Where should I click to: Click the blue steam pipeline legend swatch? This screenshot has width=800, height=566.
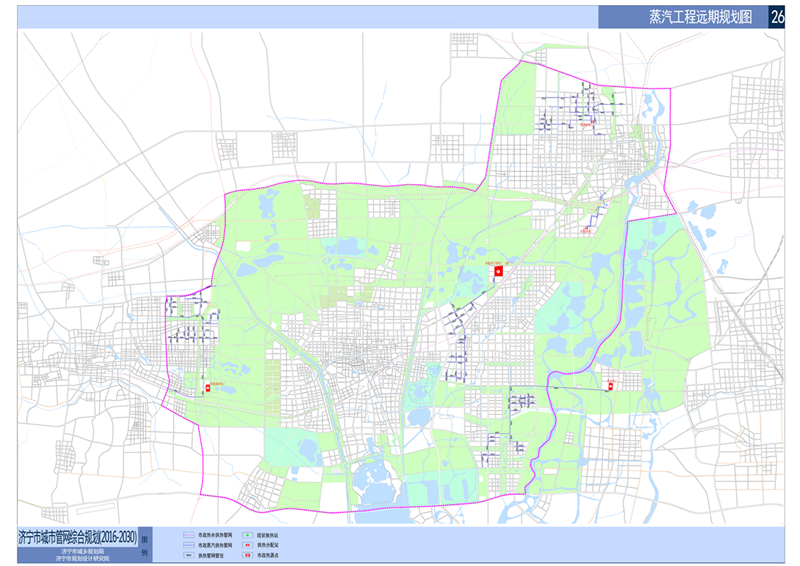pyautogui.click(x=189, y=545)
